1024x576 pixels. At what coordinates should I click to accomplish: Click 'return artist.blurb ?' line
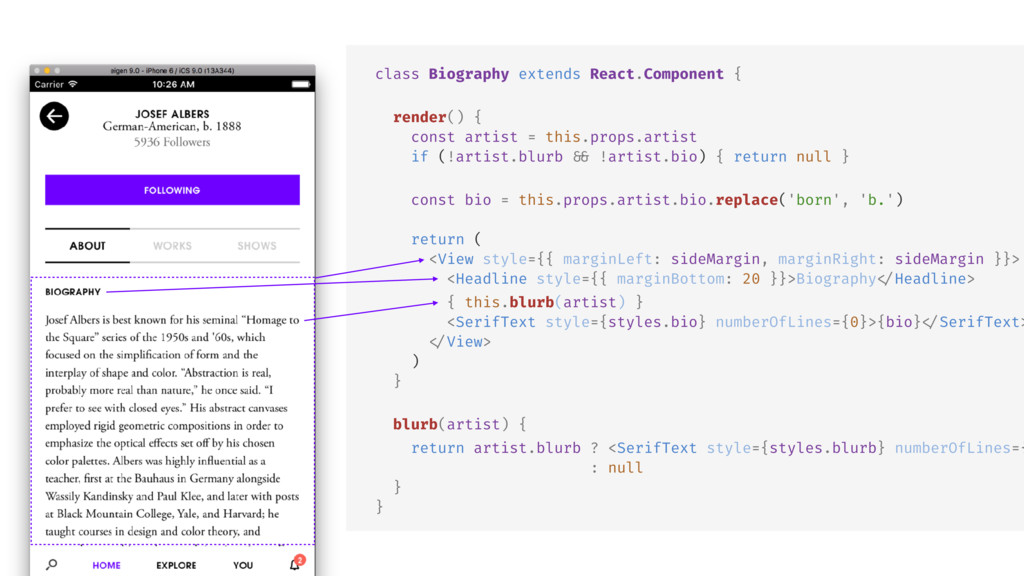tap(505, 448)
